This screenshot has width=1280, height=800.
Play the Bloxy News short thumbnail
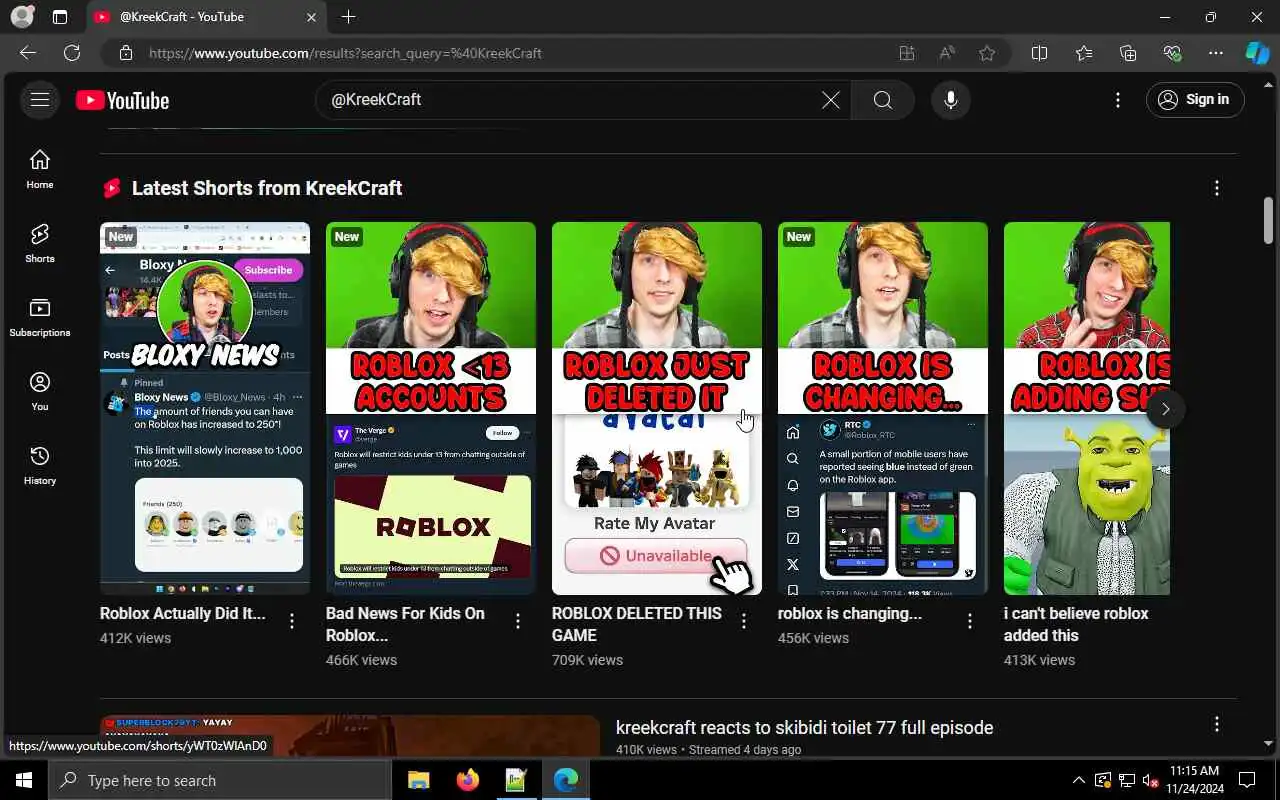point(205,408)
